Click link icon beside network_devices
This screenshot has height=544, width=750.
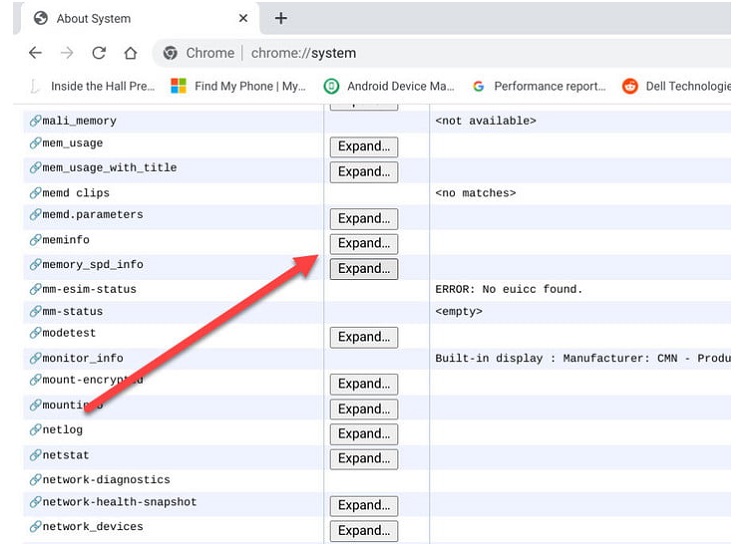tap(35, 527)
